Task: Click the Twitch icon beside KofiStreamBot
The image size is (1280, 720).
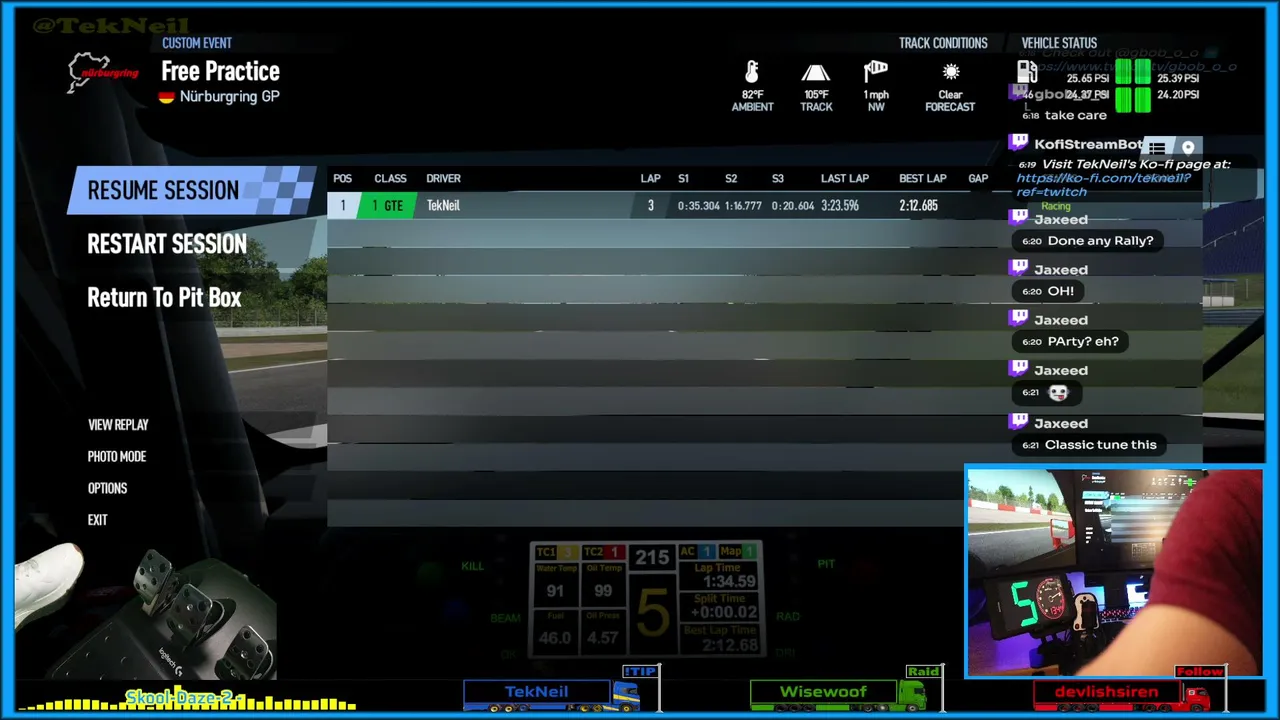Action: [1018, 144]
